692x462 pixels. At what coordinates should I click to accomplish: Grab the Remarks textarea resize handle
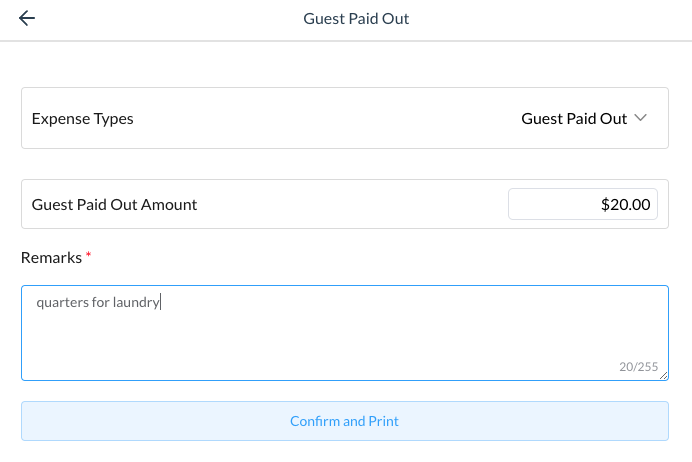[x=664, y=376]
